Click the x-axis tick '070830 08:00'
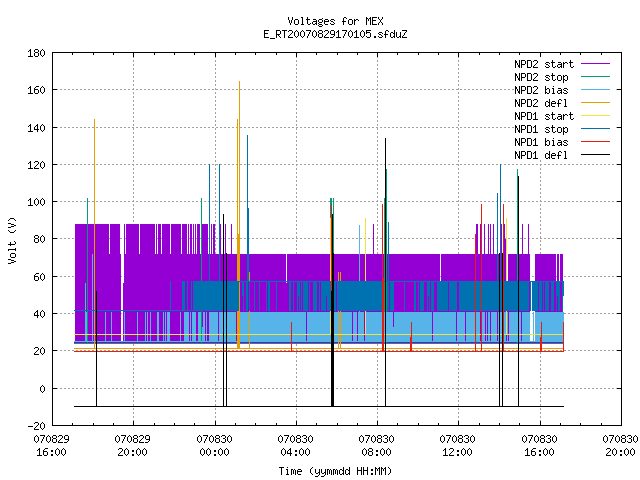Viewport: 640px width, 480px height. (377, 446)
